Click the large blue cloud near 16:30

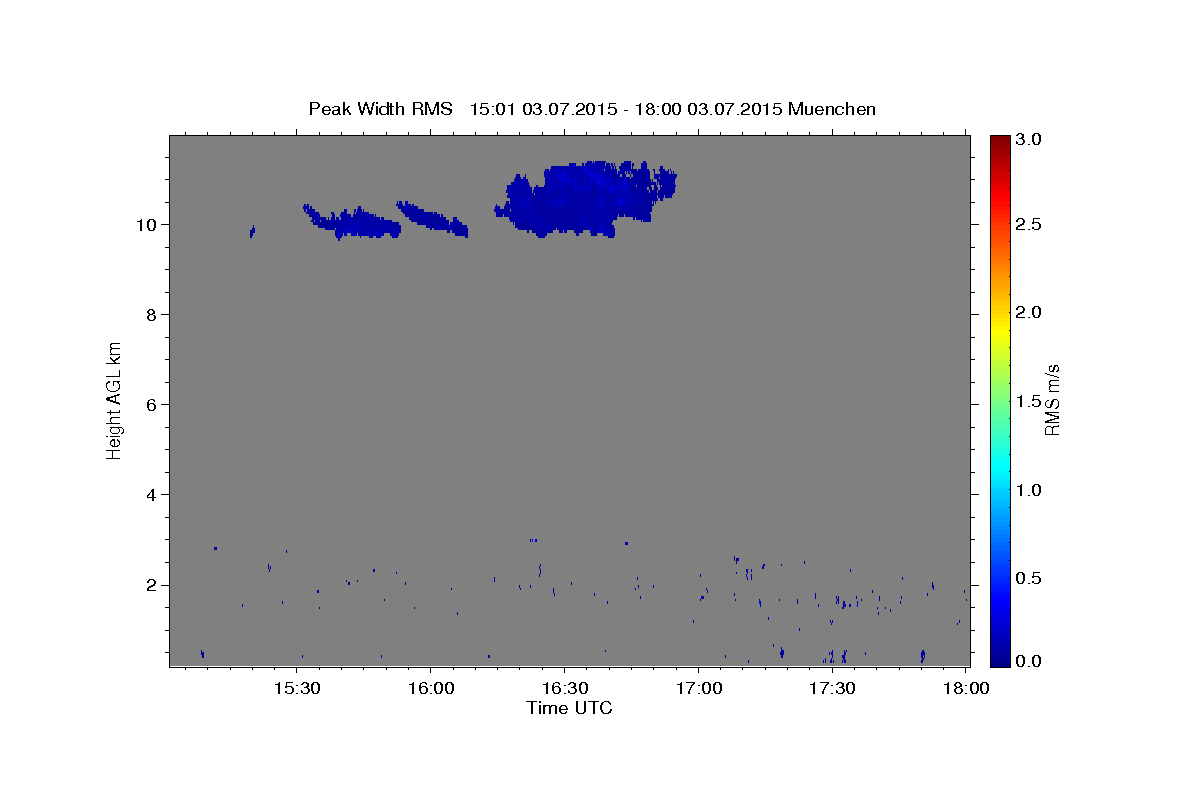pyautogui.click(x=585, y=198)
